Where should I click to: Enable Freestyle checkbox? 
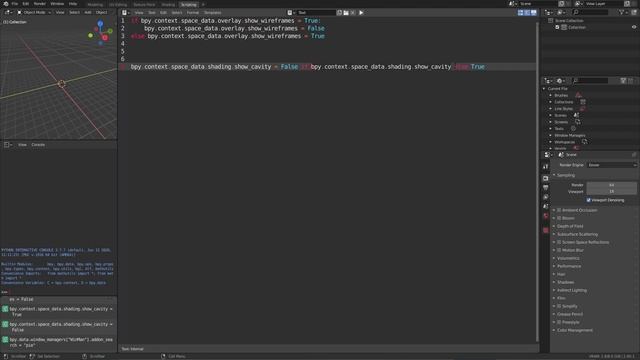[x=559, y=322]
